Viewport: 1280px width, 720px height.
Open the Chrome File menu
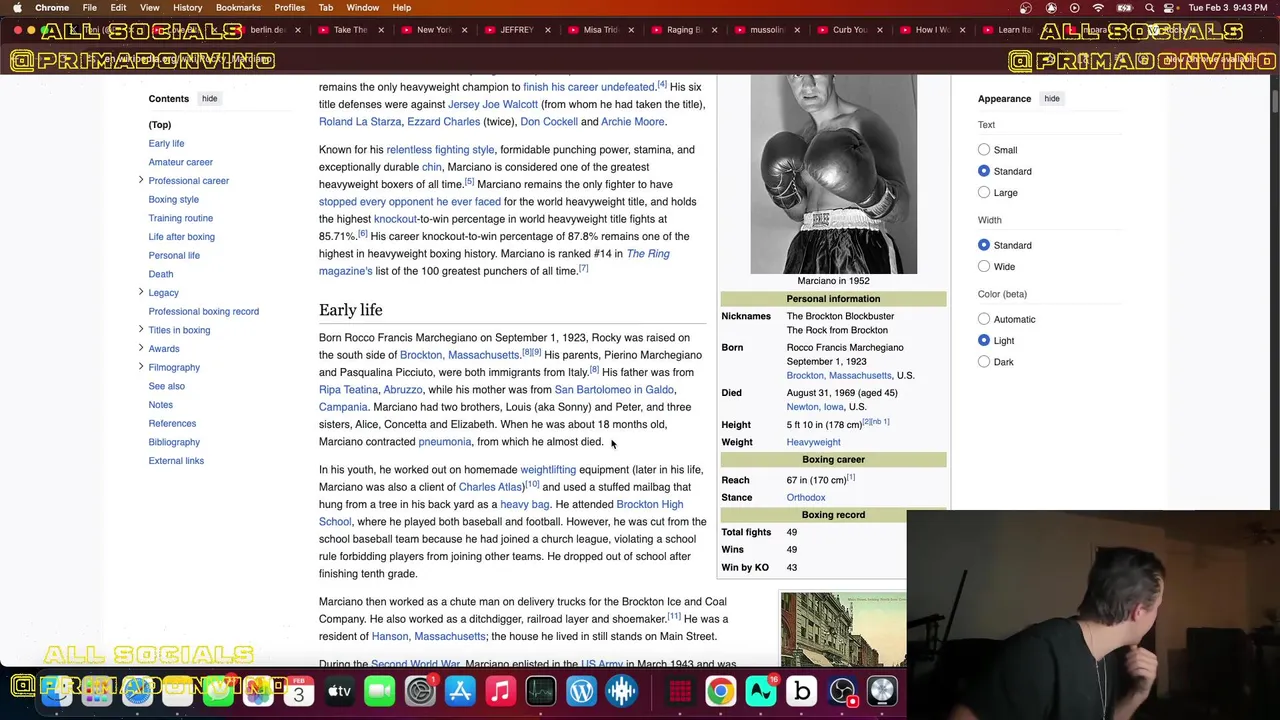(89, 8)
